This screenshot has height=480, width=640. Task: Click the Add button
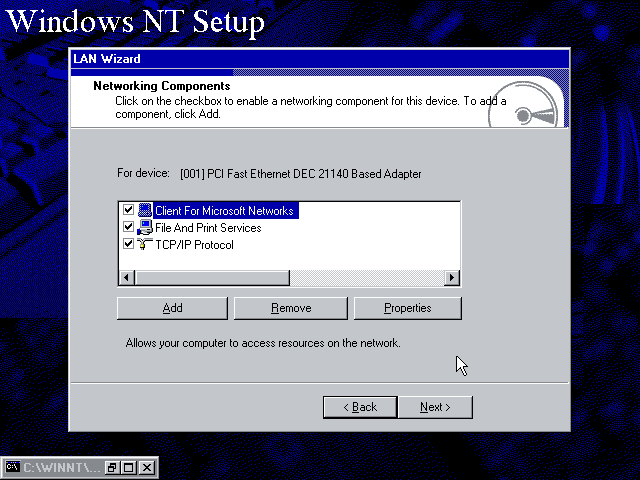(172, 308)
